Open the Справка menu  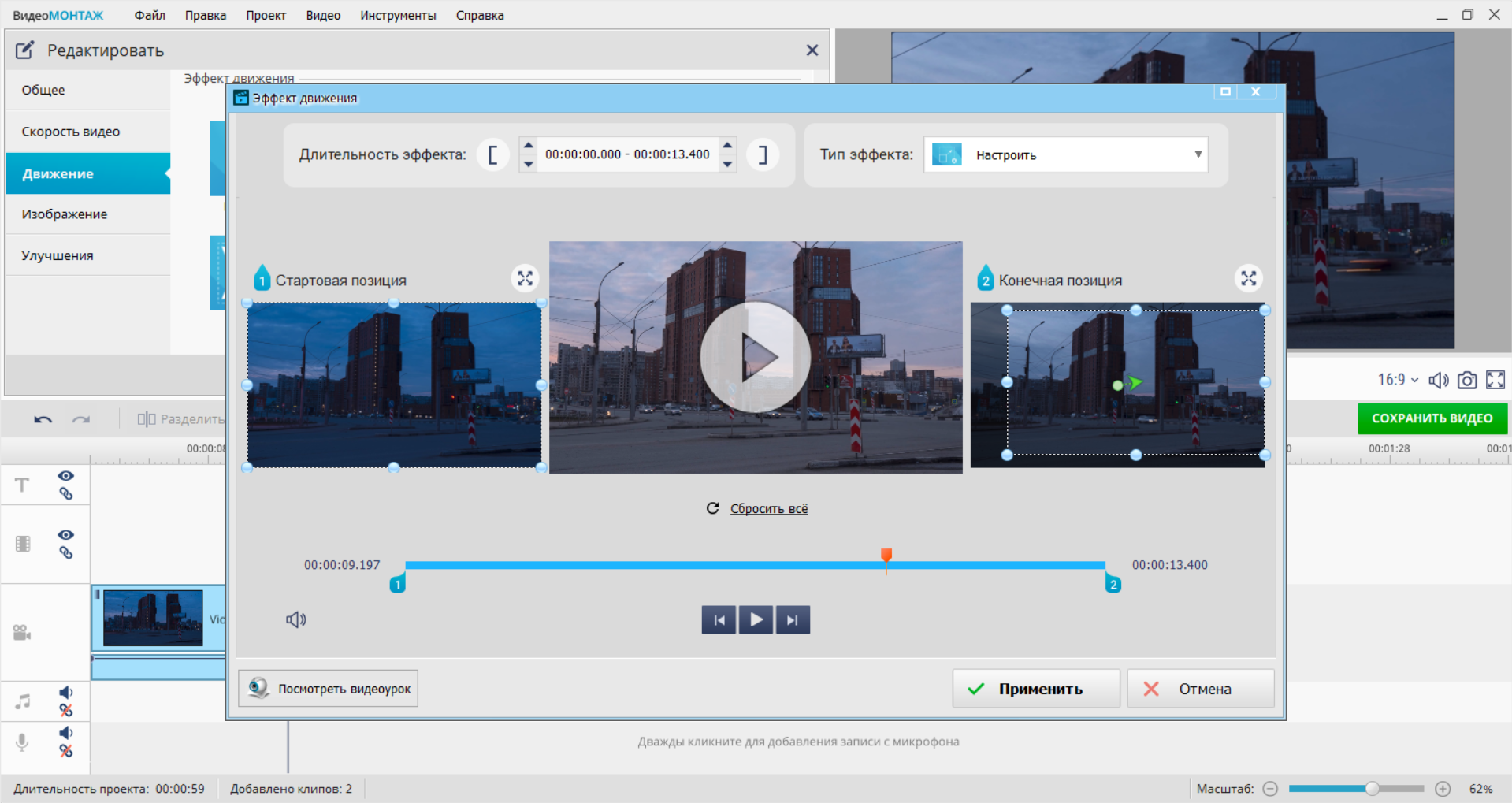[480, 15]
